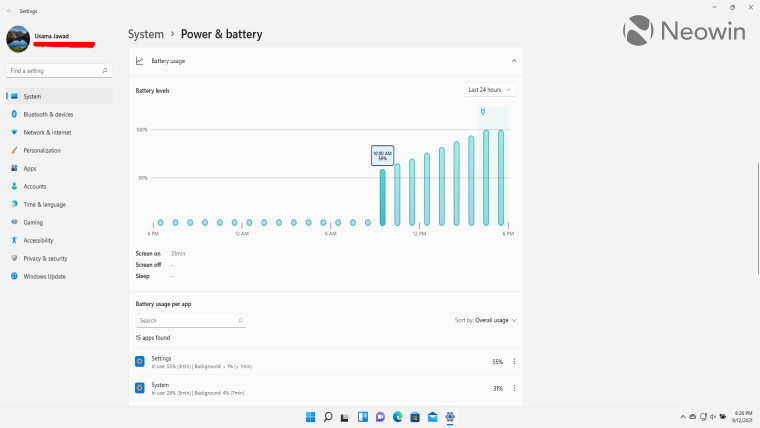Viewport: 760px width, 428px height.
Task: Go to Windows Update
Action: click(x=59, y=276)
